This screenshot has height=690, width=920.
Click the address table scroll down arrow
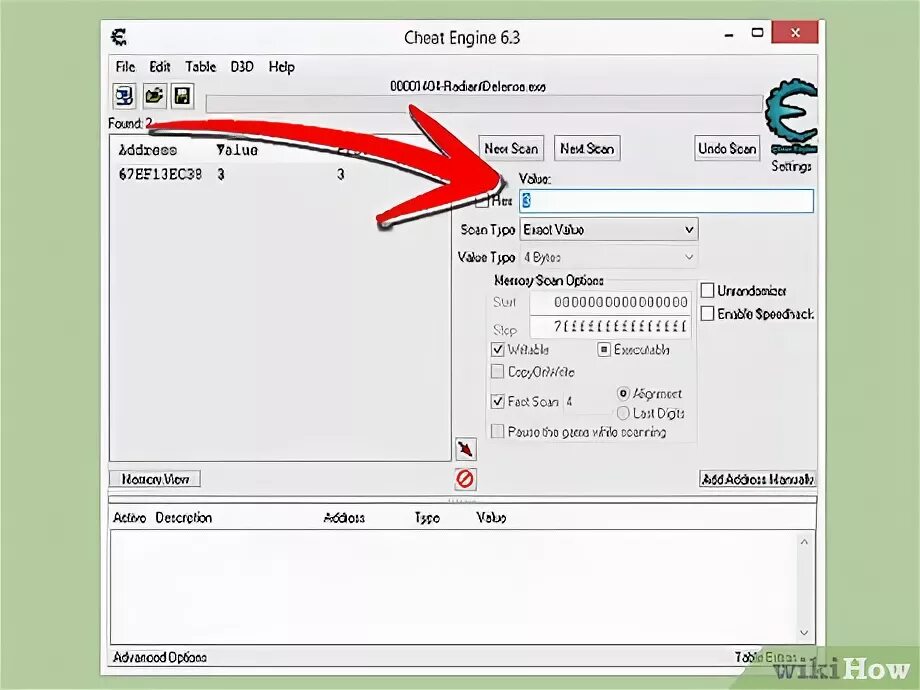(804, 632)
